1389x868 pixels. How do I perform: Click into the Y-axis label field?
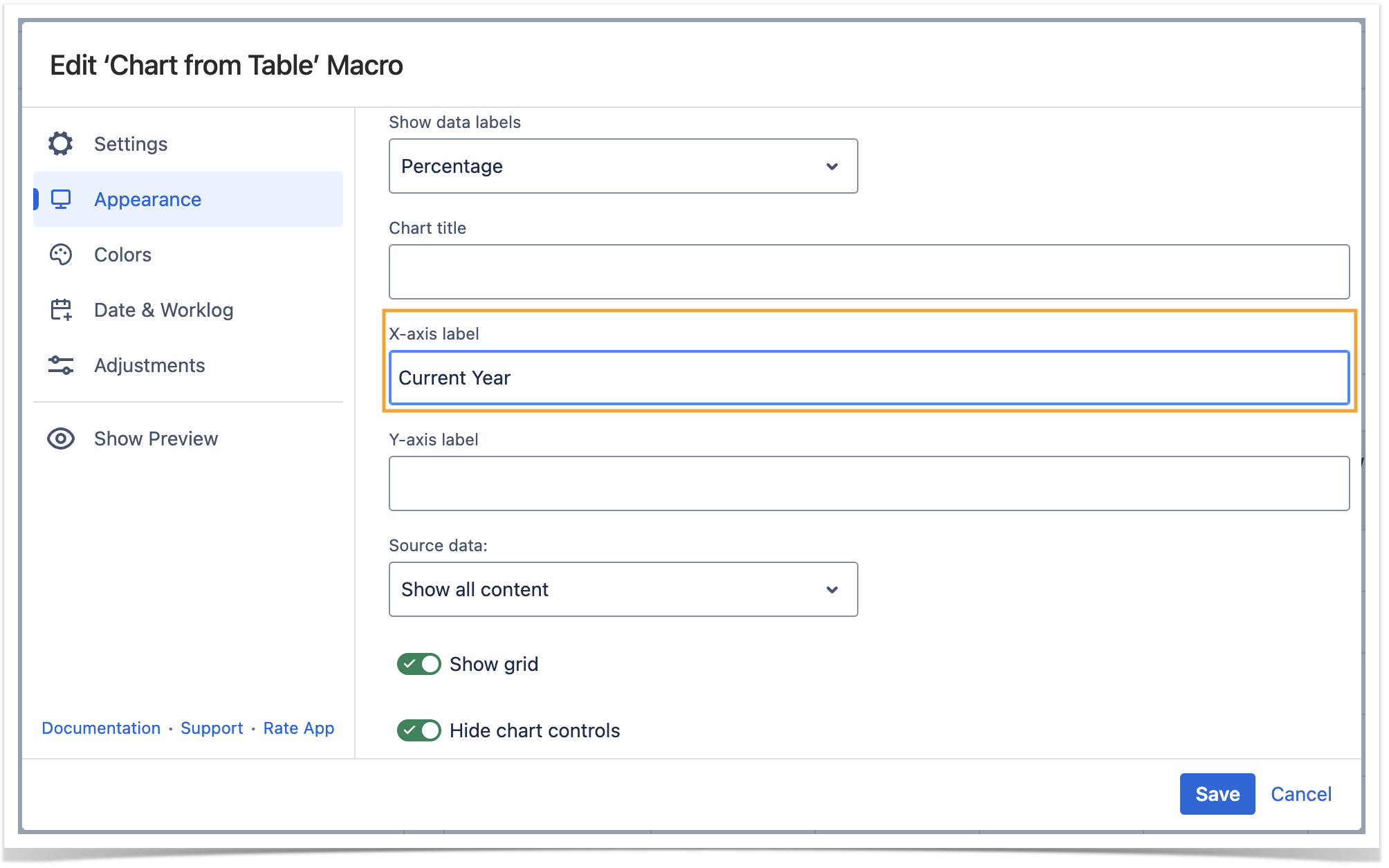869,483
